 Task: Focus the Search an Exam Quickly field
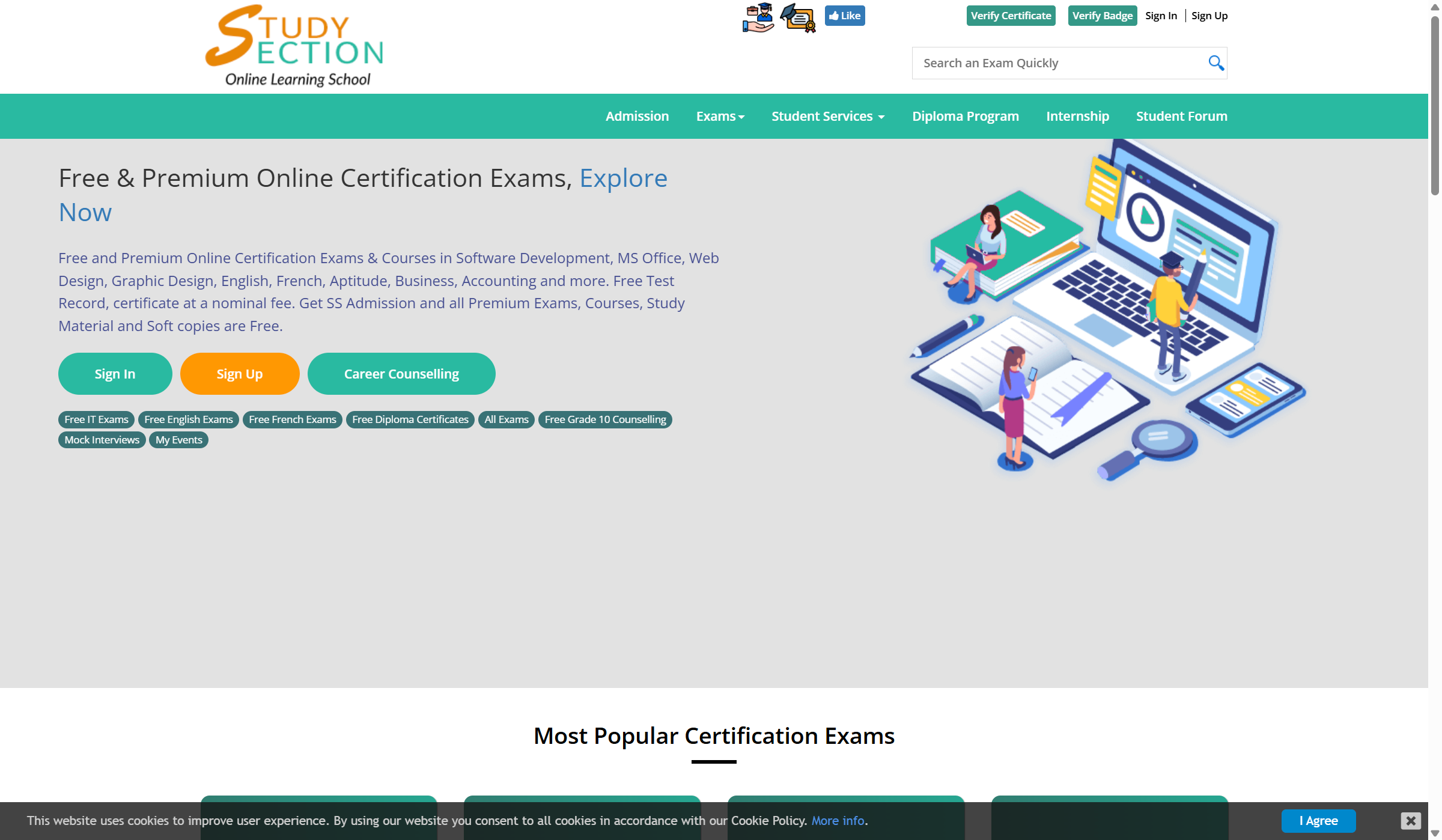pyautogui.click(x=1057, y=63)
